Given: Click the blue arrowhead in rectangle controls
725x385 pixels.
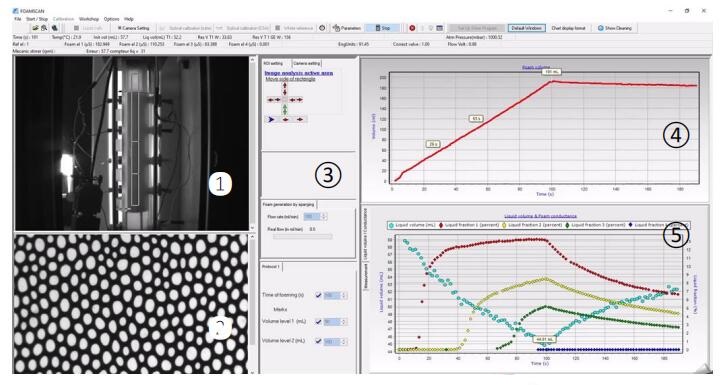Looking at the screenshot, I should coord(271,119).
